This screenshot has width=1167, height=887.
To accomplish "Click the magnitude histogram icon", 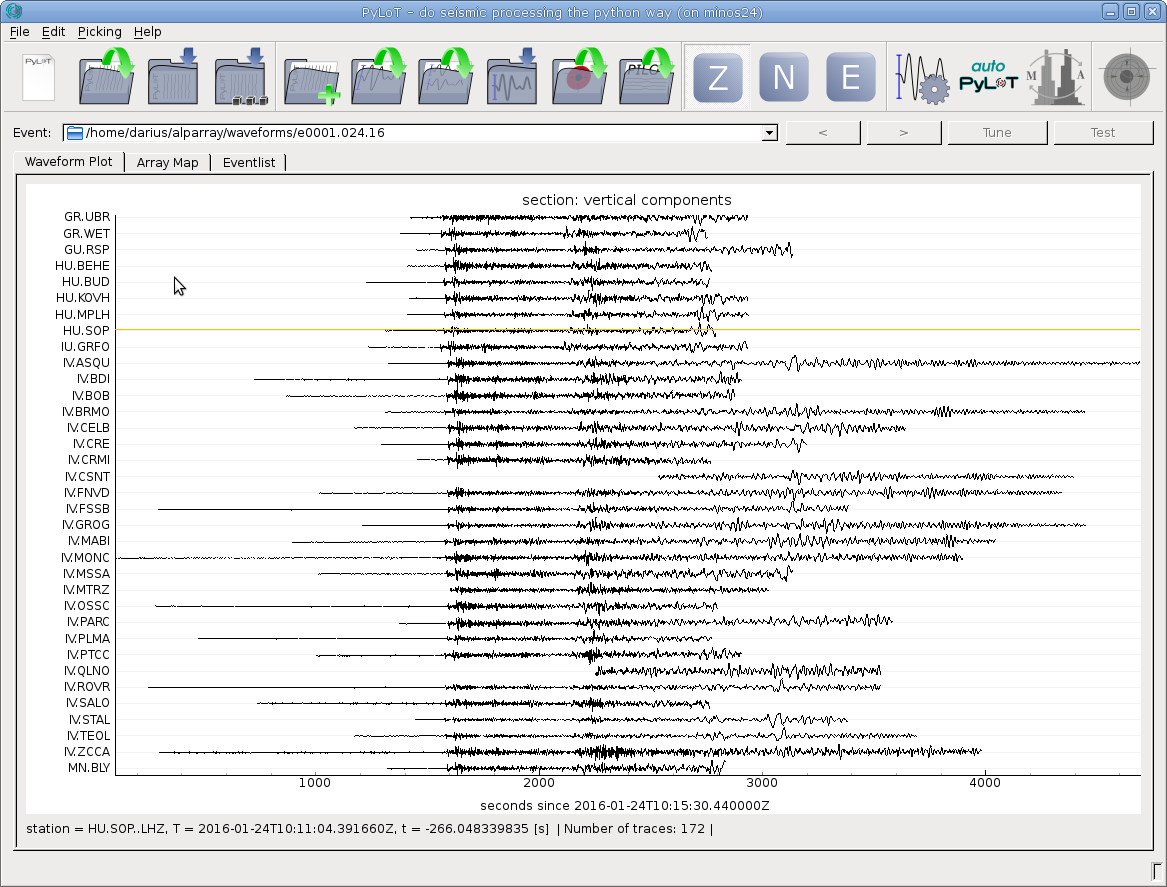I will tap(1056, 77).
